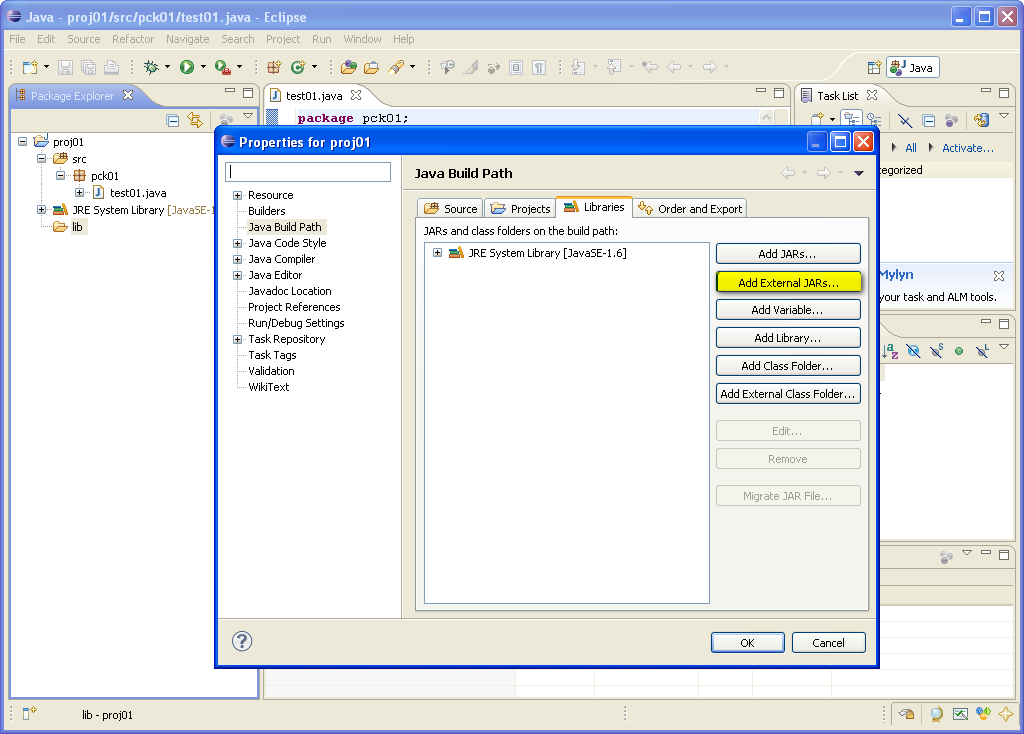The image size is (1024, 734).
Task: Click the External Tools run icon
Action: coord(223,67)
